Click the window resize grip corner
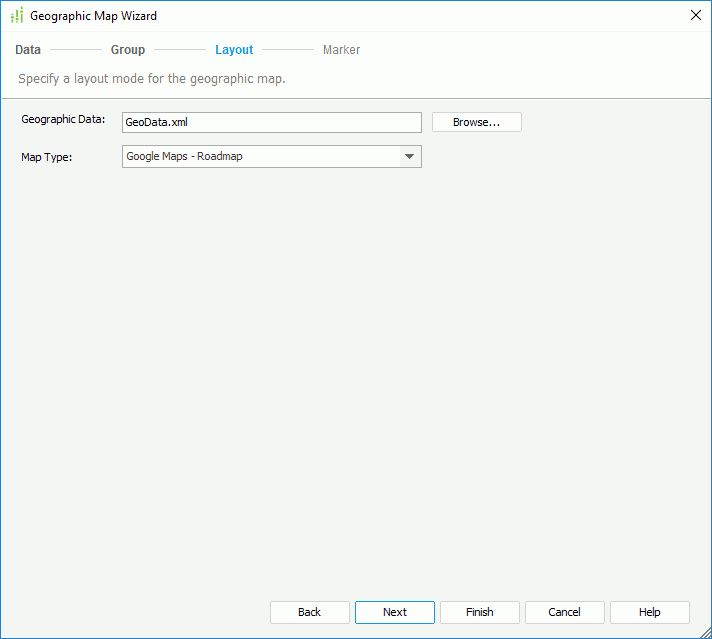This screenshot has width=712, height=639. (x=705, y=632)
